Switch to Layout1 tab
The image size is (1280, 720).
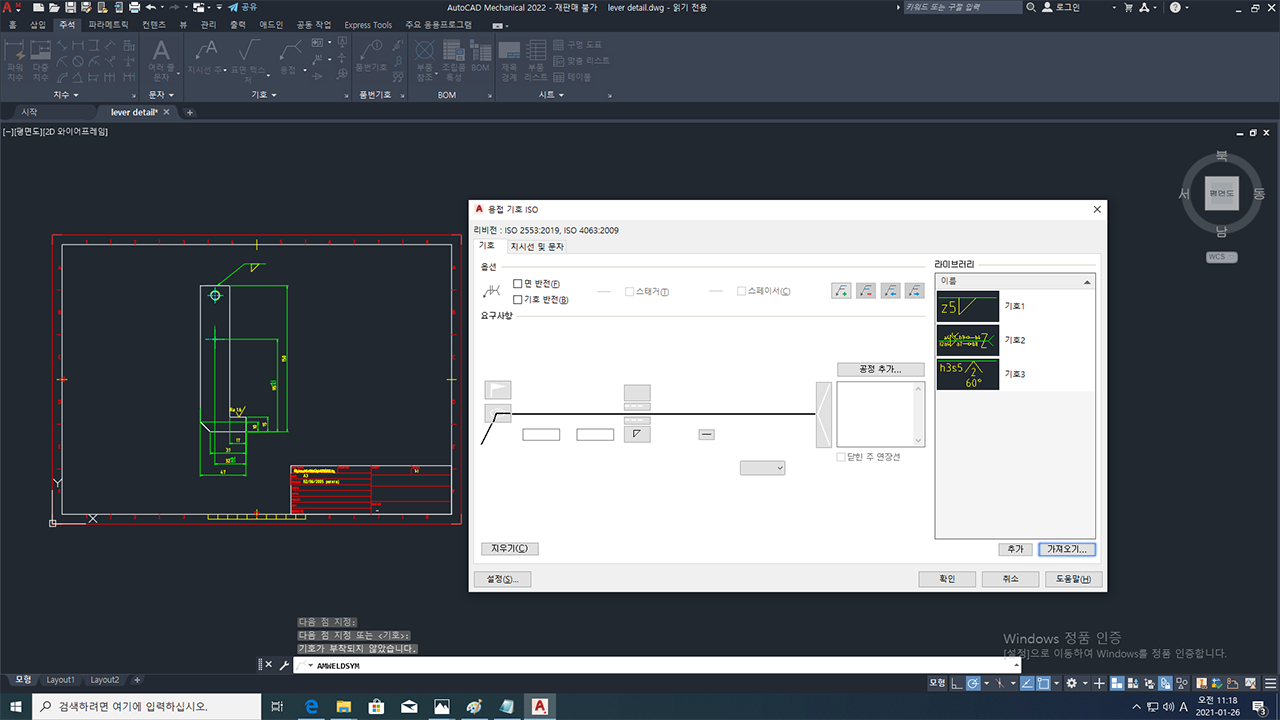pos(61,680)
